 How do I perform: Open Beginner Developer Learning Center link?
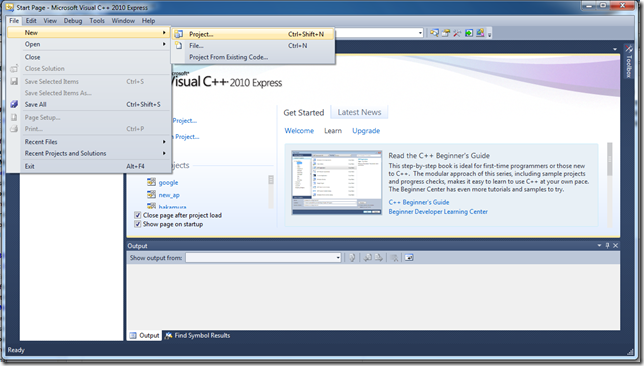[438, 212]
